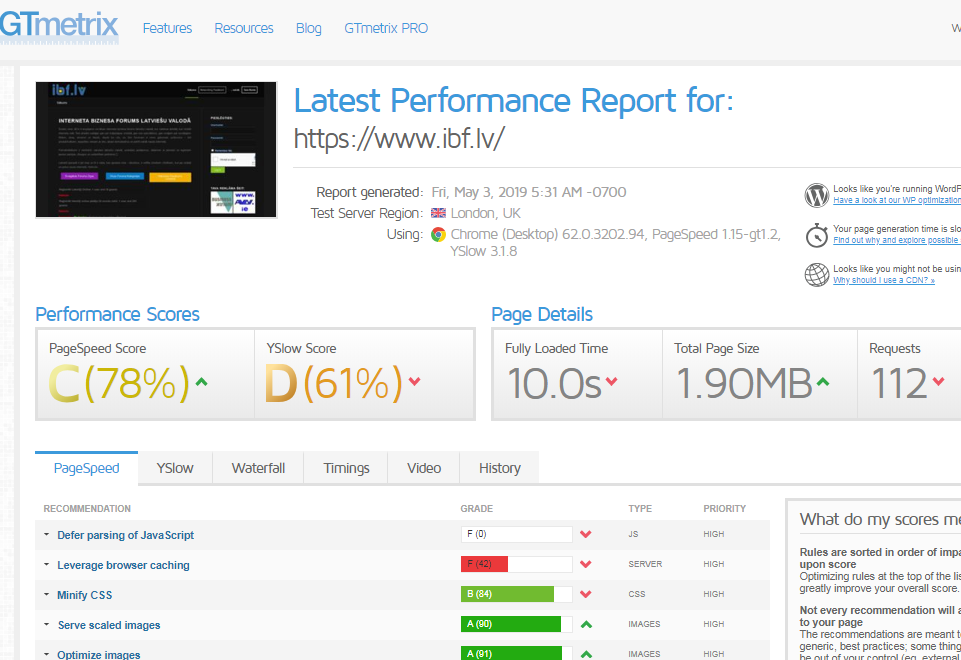Switch to the YSlow tab
The width and height of the screenshot is (961, 660).
(175, 468)
